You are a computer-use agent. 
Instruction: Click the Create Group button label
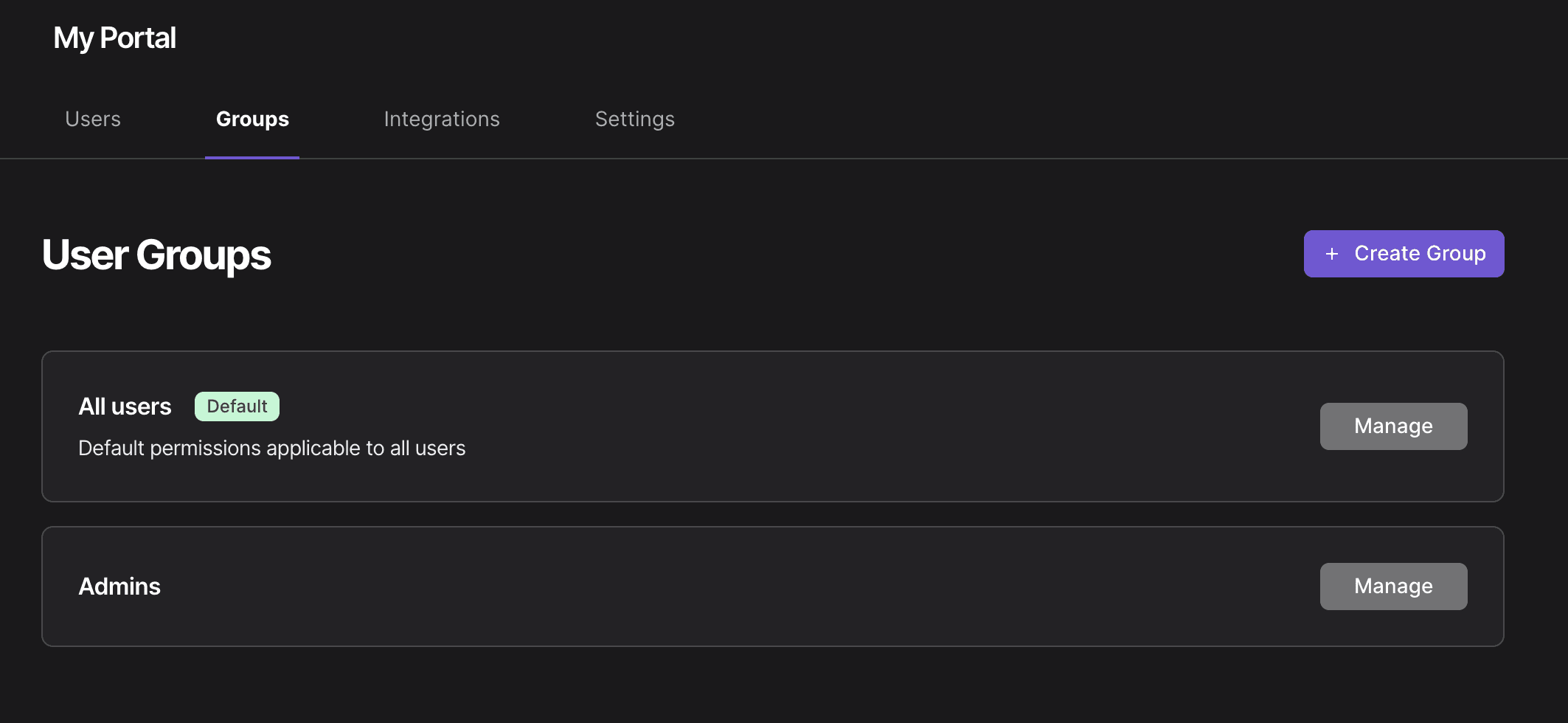tap(1420, 254)
